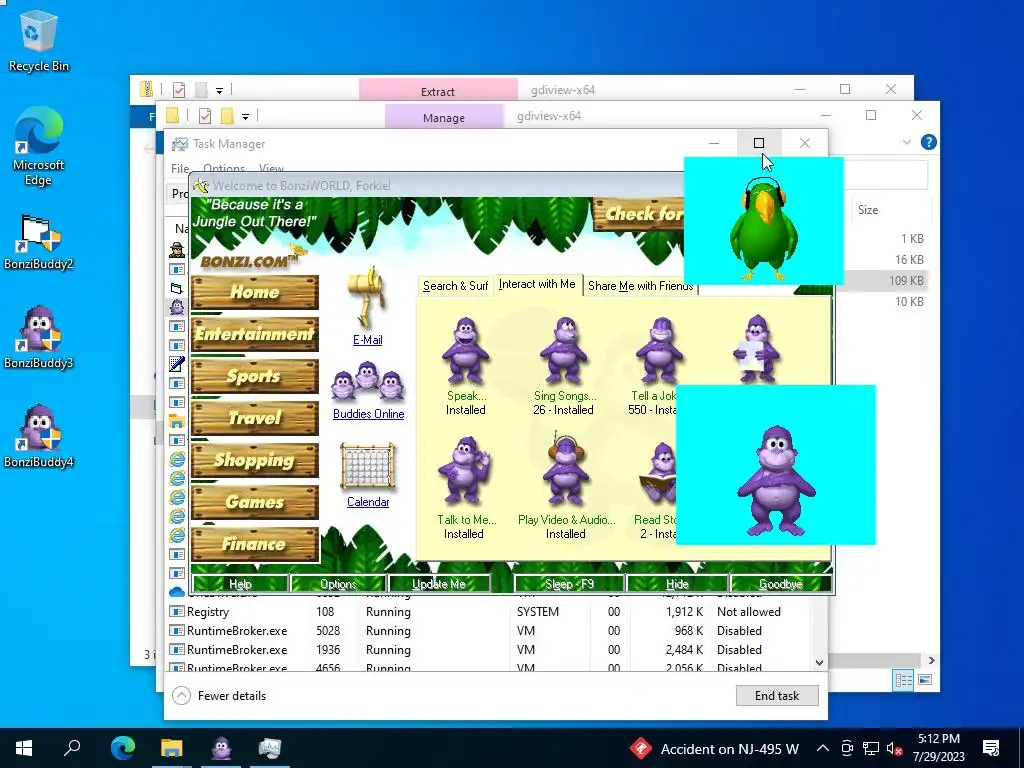Screen dimensions: 1024x768
Task: Click the Check for wooden sign
Action: tap(639, 214)
